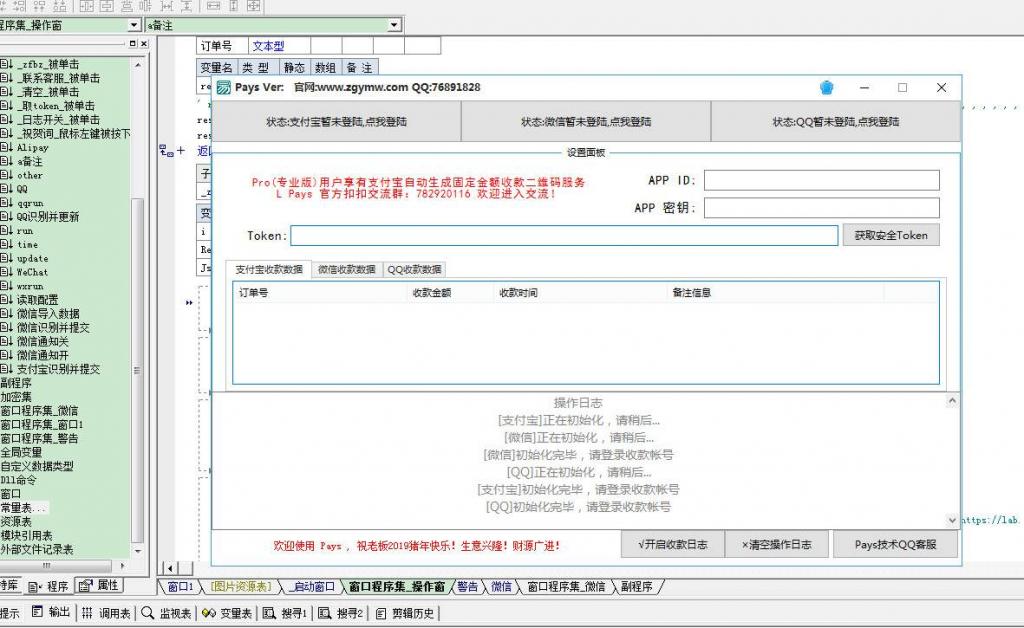Click inside the APP ID input field
The image size is (1024, 628).
pos(820,181)
